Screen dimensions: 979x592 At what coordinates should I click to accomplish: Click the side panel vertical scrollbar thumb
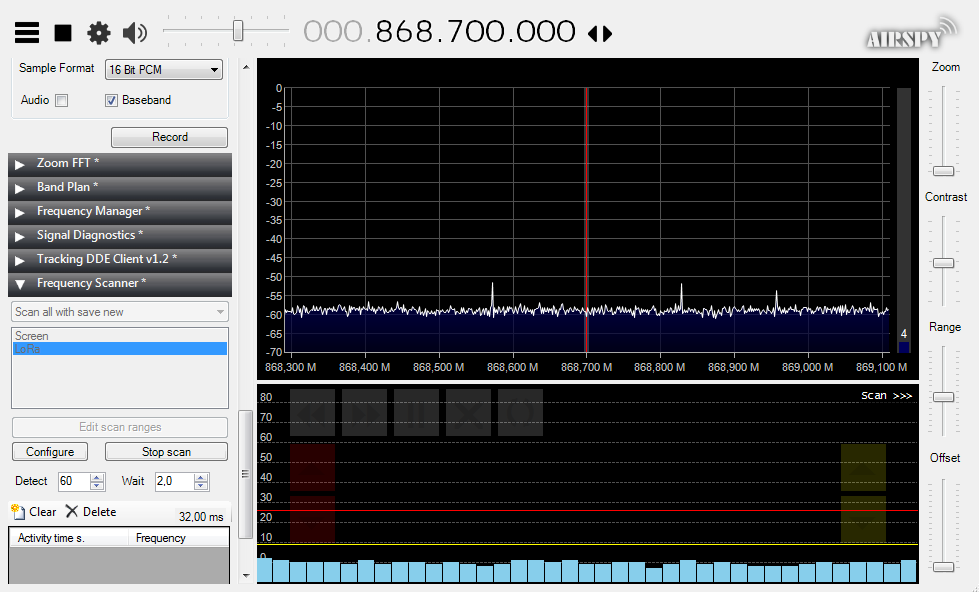pos(246,474)
